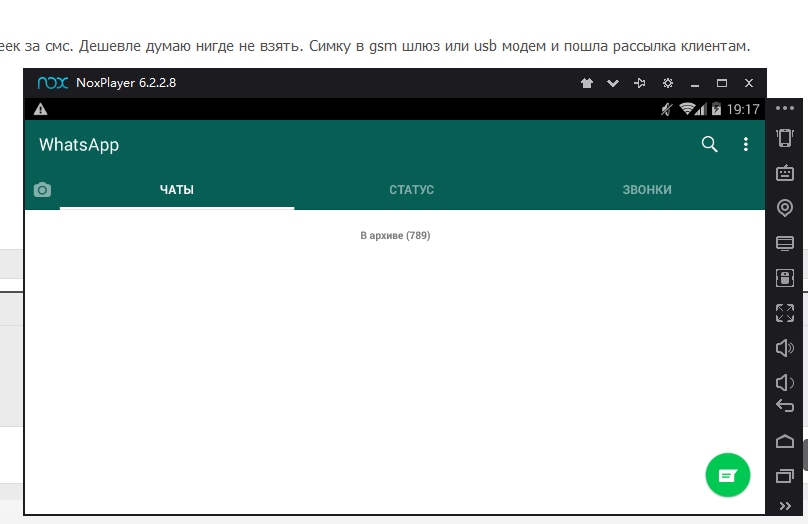Click the Android warning notification icon
This screenshot has width=808, height=524.
coord(40,109)
